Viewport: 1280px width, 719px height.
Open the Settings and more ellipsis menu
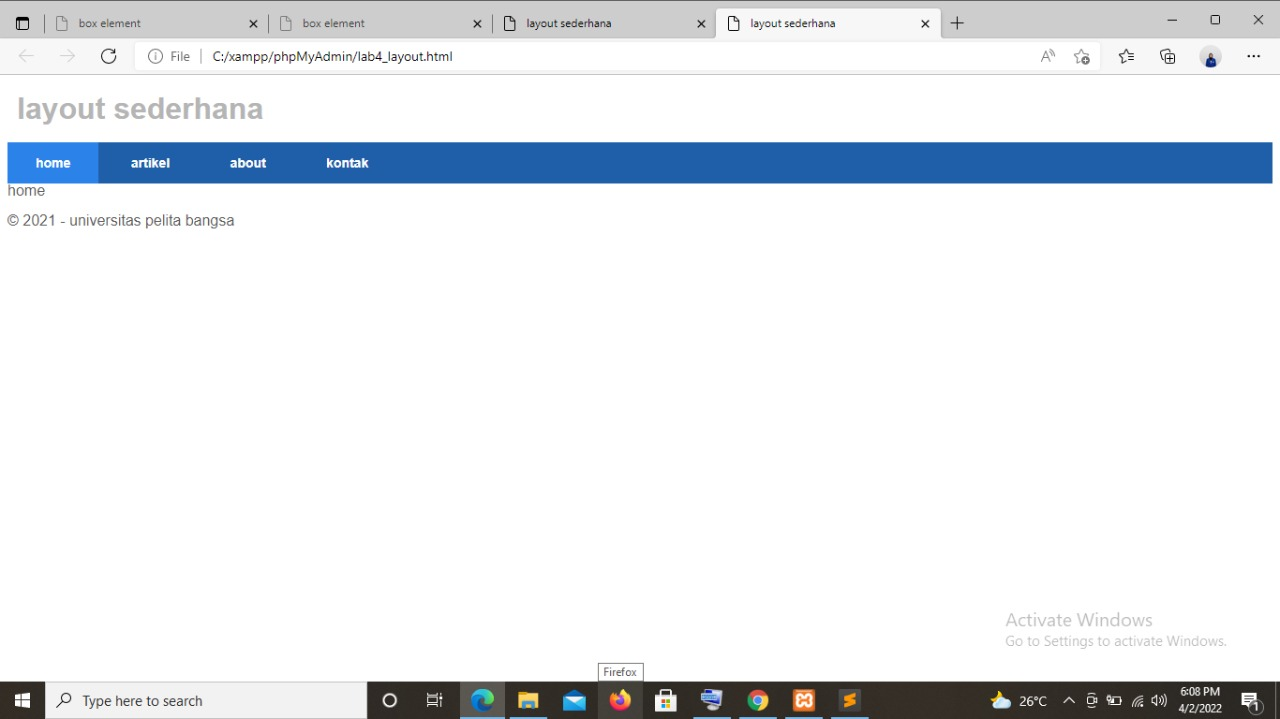[1253, 56]
